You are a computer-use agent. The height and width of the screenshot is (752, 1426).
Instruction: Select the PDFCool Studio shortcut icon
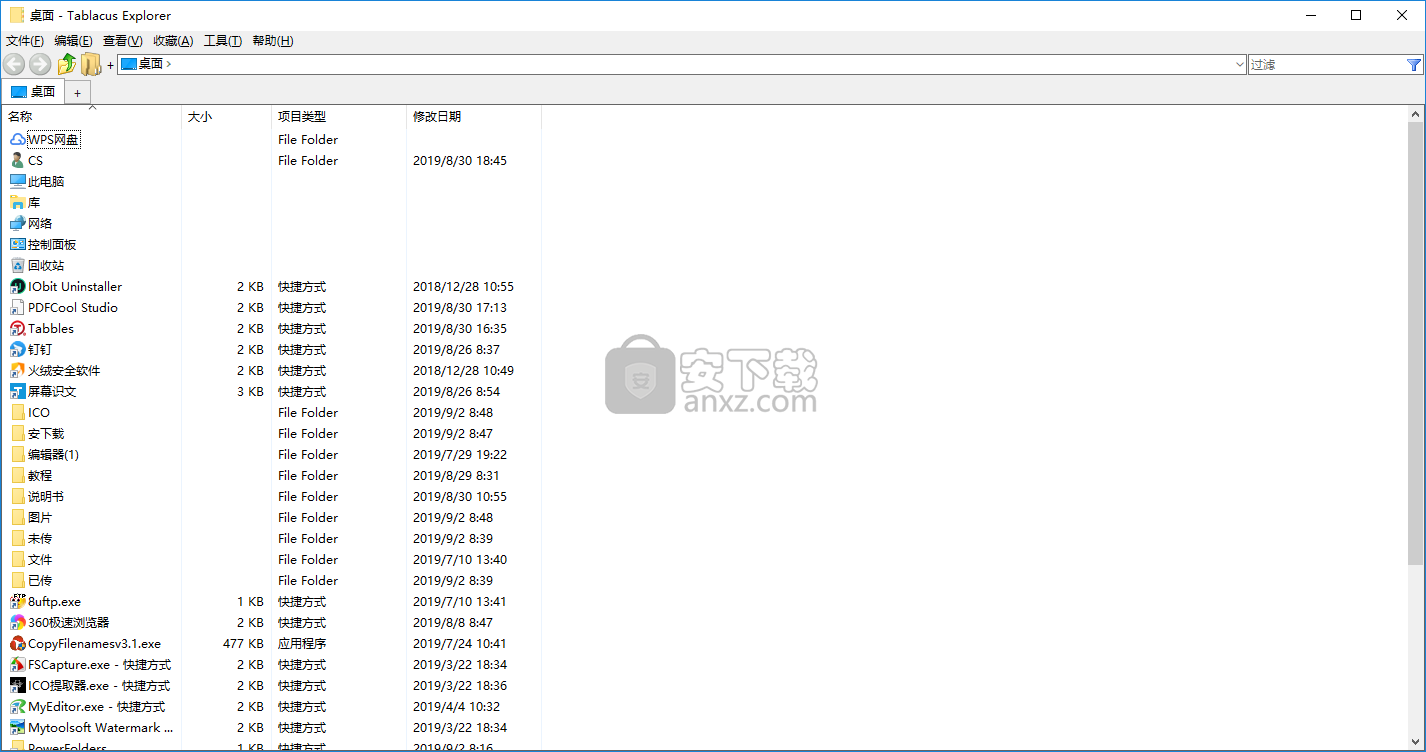pos(18,307)
